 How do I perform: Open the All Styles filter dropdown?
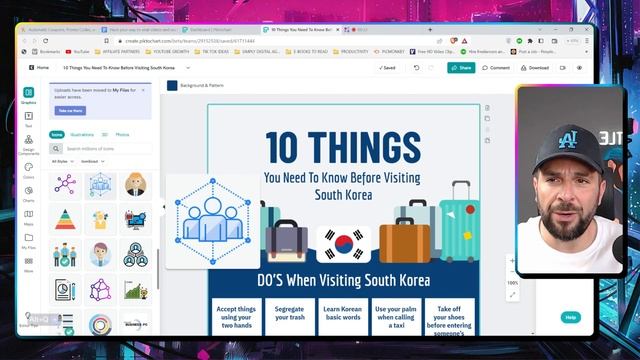click(62, 162)
